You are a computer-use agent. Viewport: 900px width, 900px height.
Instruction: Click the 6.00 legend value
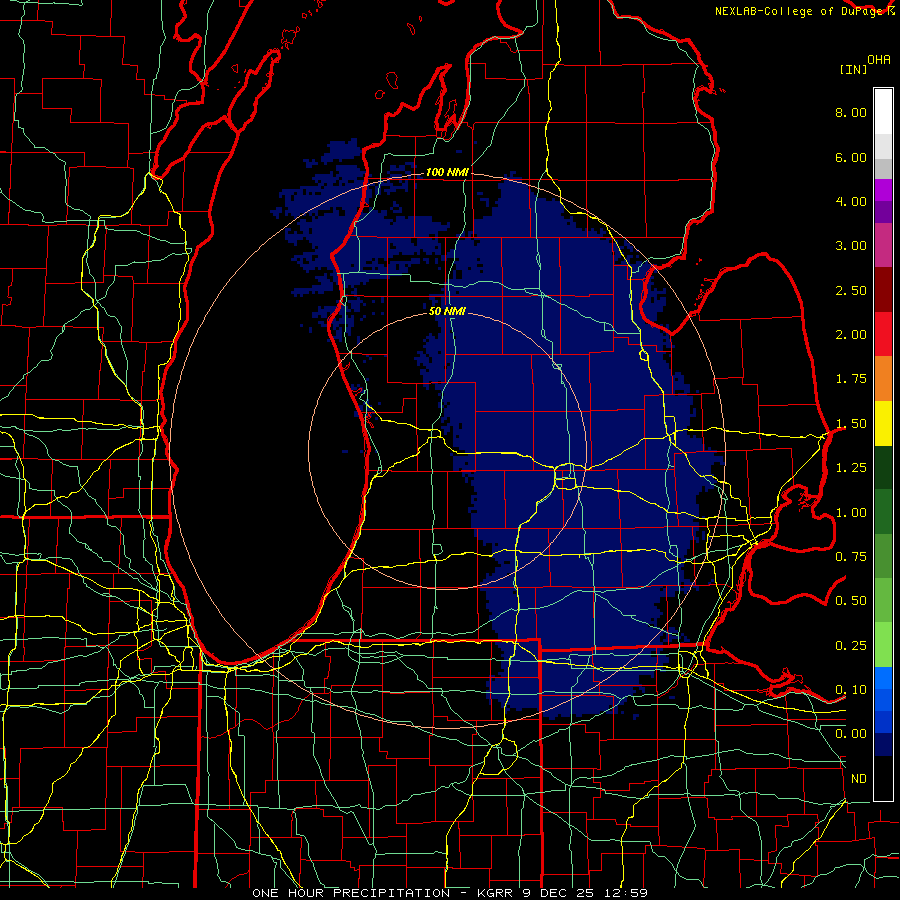pos(851,157)
